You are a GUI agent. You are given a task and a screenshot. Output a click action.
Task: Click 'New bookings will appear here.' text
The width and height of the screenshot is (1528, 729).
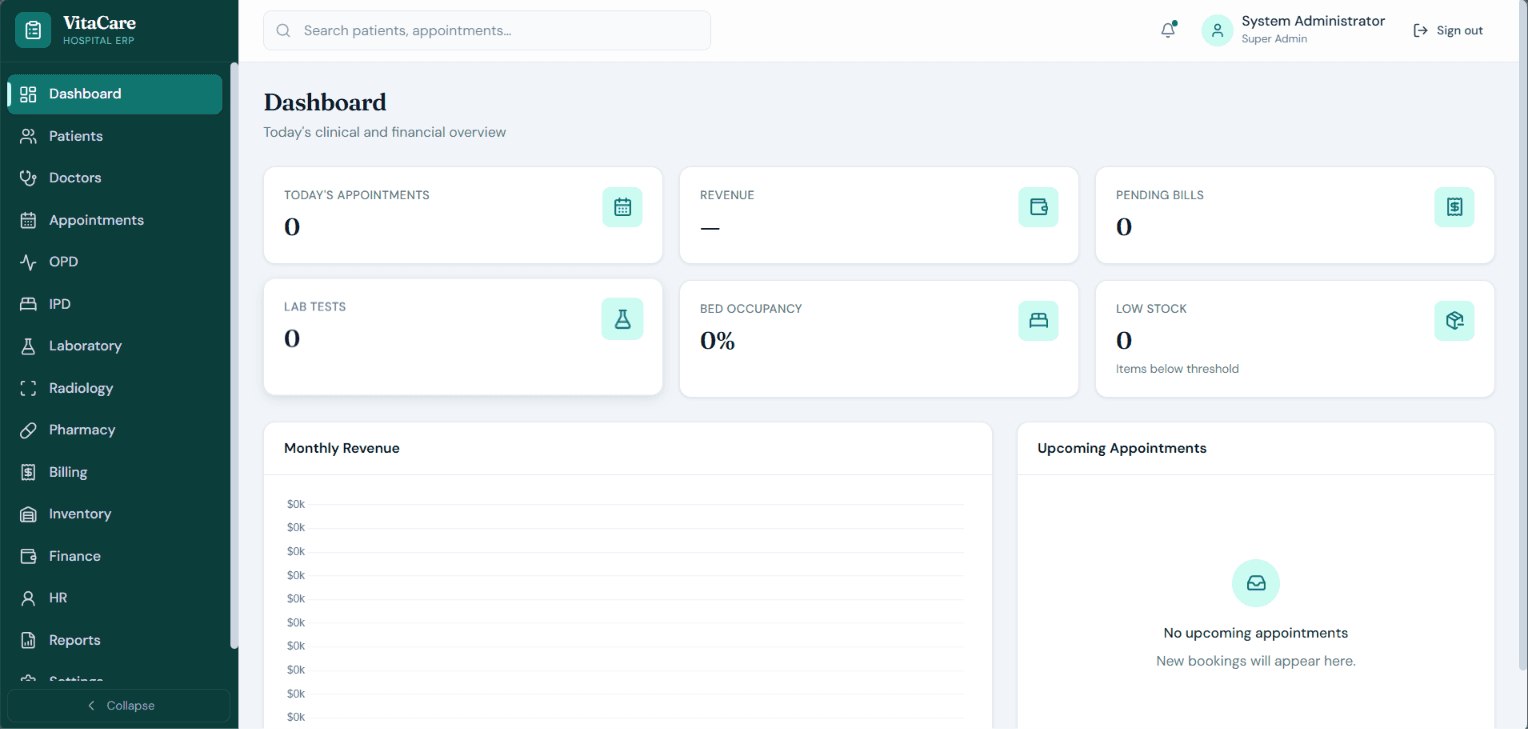1256,661
